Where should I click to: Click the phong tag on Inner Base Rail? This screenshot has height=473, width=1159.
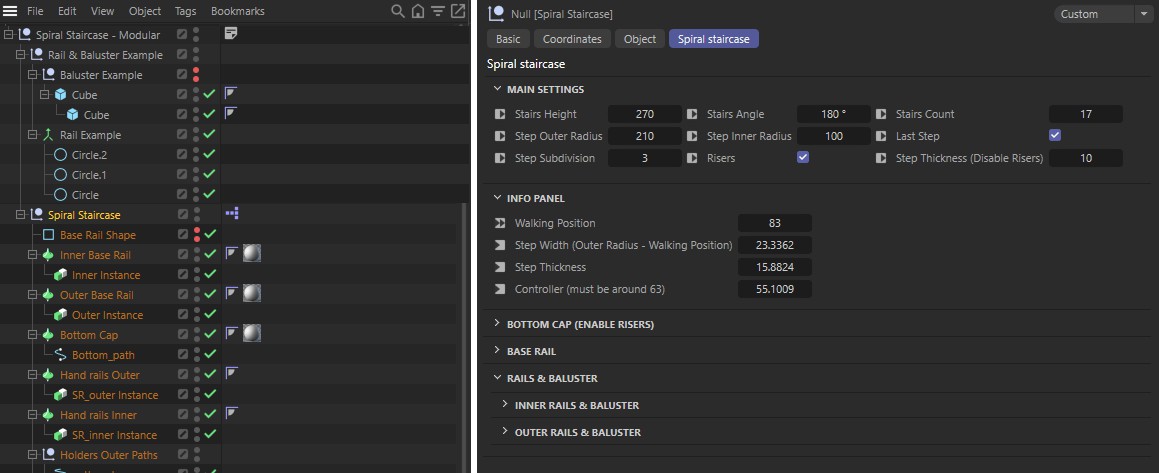[231, 253]
